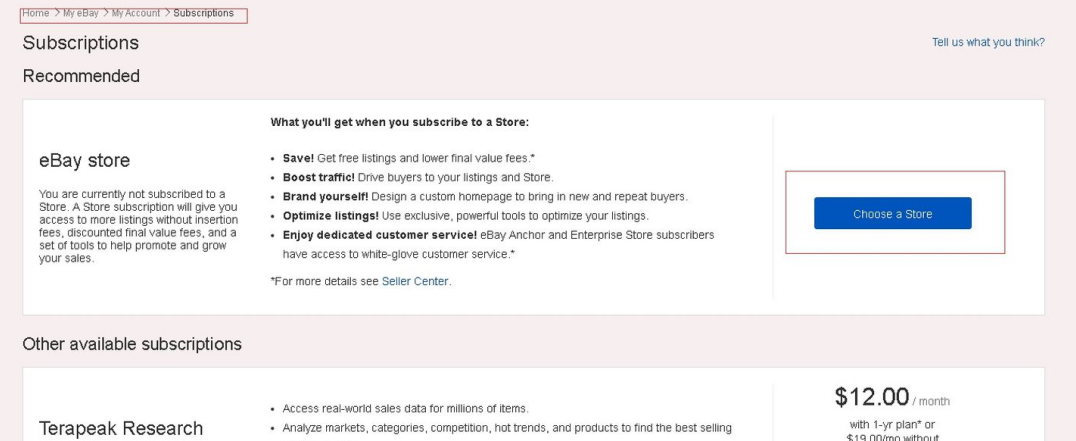1076x441 pixels.
Task: Click the 'Other available subscriptions' heading
Action: [132, 344]
